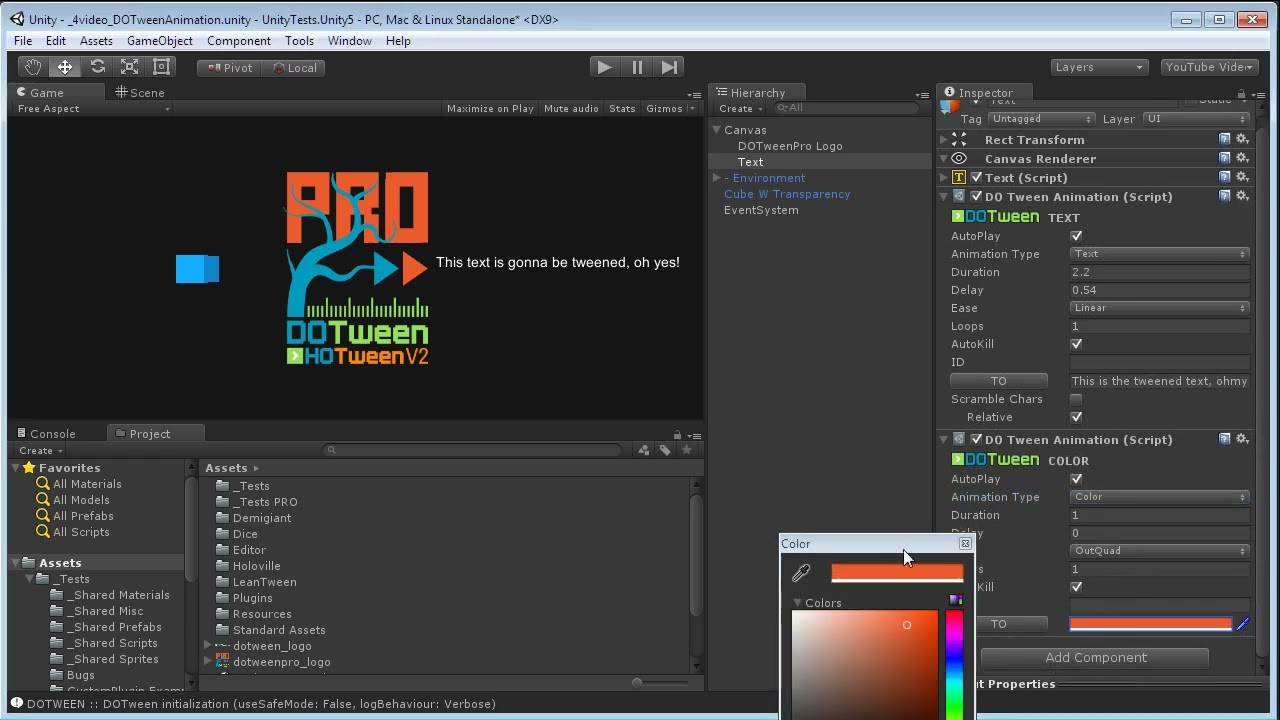Click search by type icon in Project
This screenshot has height=720, width=1280.
click(644, 450)
